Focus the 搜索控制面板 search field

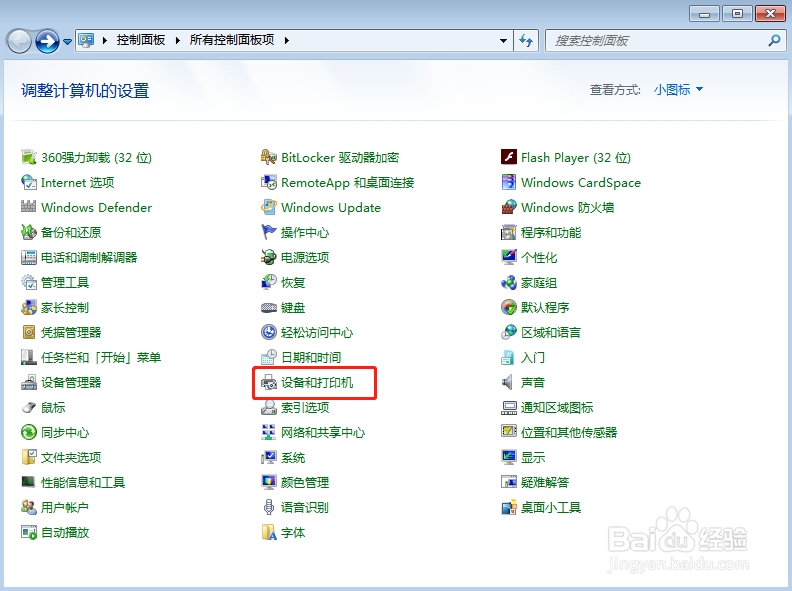click(x=657, y=40)
